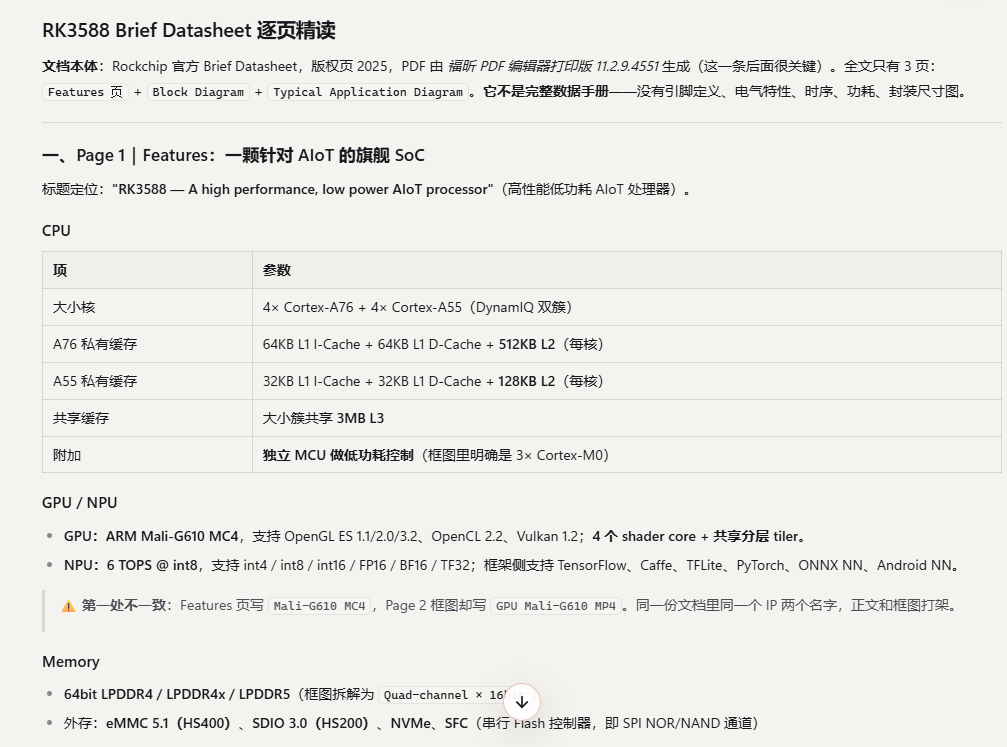Click the italic text 福昕 PDF 编辑器打印版 11.2.9.4551
This screenshot has height=747, width=1007.
[x=554, y=66]
